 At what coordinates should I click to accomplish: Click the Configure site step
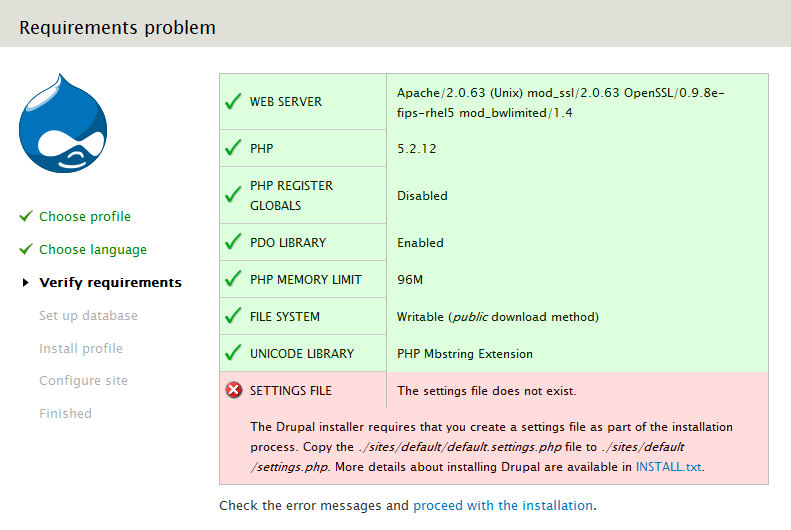click(83, 381)
